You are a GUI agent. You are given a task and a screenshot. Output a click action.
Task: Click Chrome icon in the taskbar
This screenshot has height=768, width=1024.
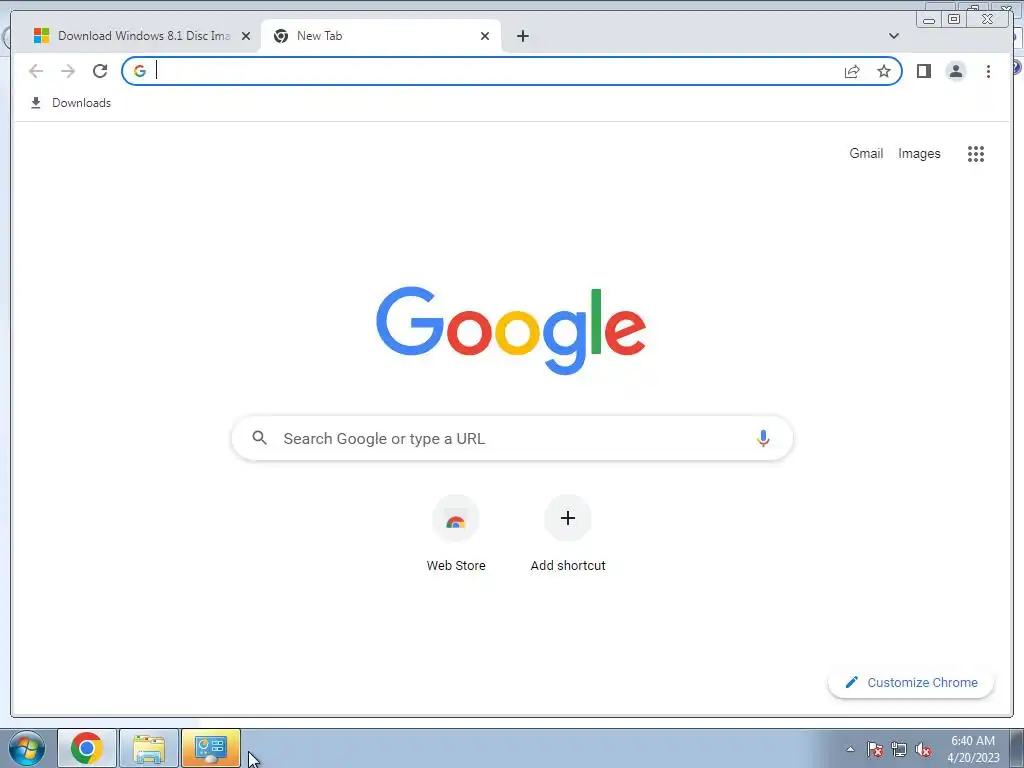pyautogui.click(x=87, y=748)
